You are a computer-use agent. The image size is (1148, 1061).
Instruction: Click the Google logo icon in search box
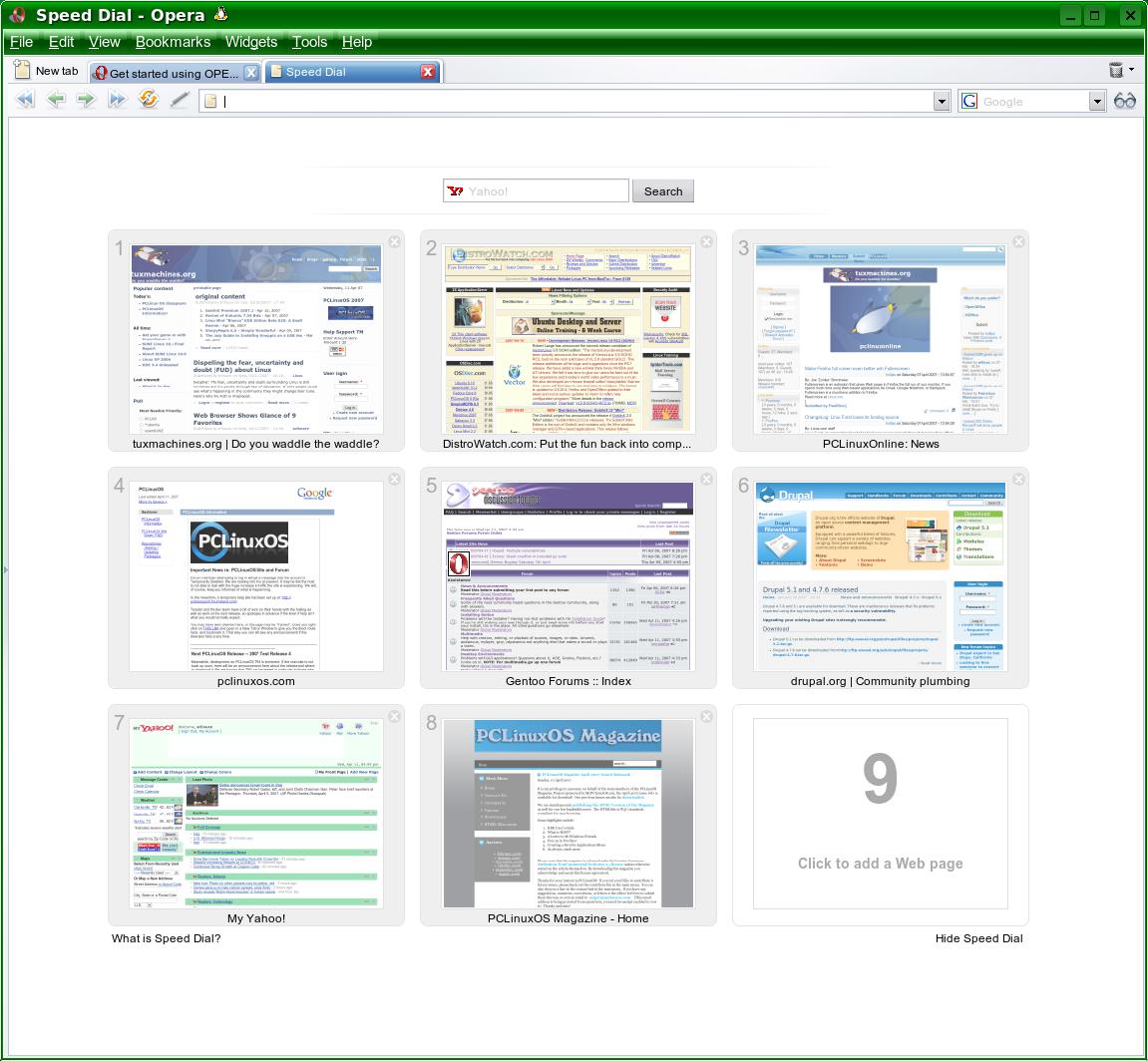[969, 101]
